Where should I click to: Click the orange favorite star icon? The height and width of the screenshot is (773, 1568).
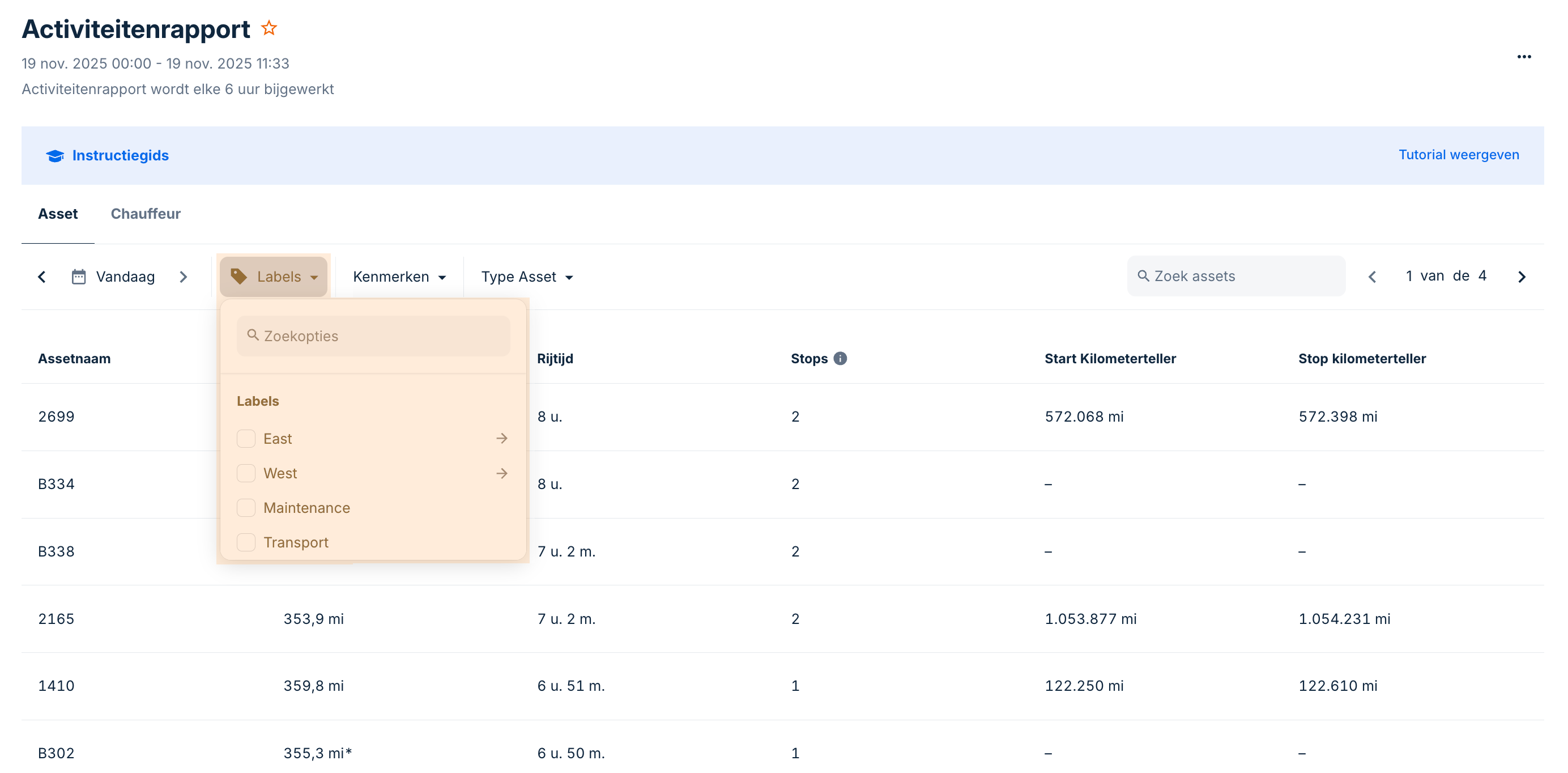point(269,29)
